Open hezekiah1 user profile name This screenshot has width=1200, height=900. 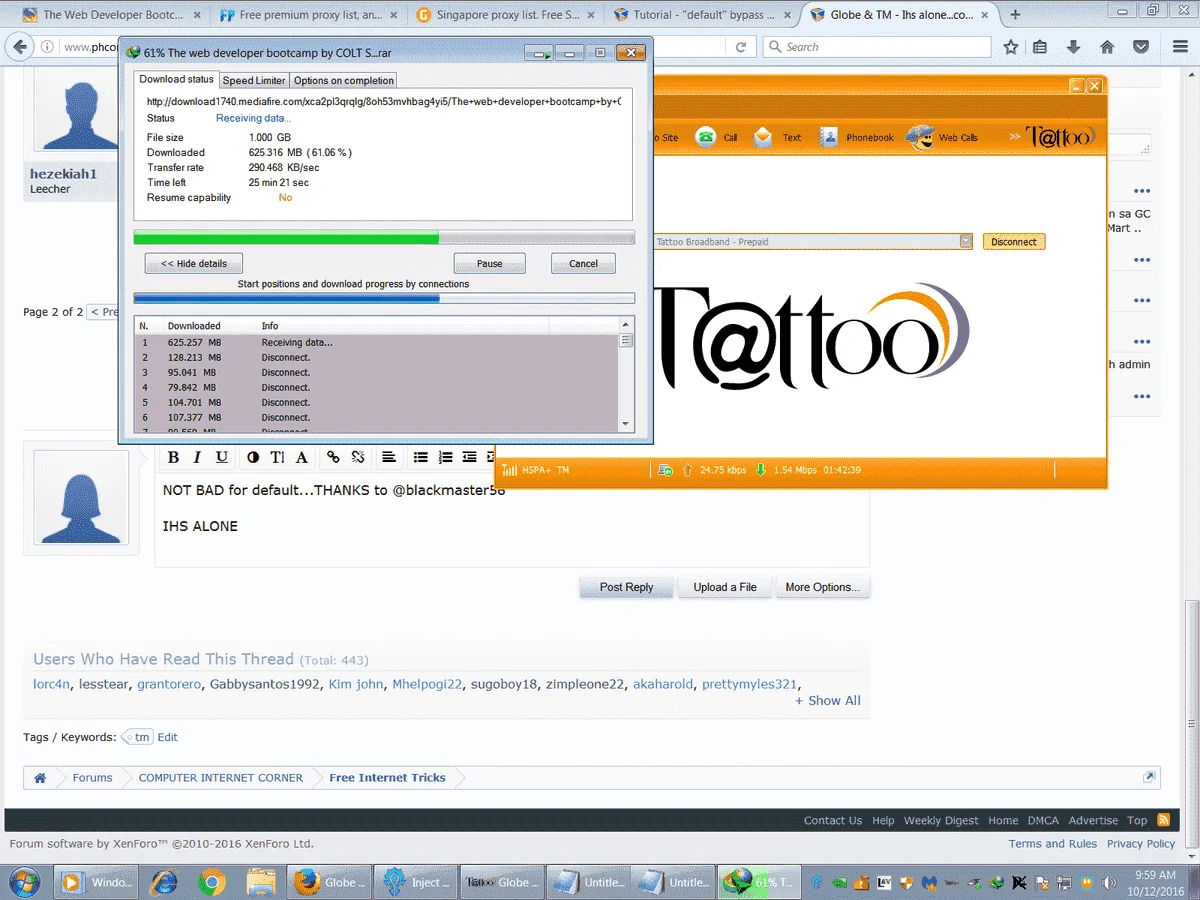(x=63, y=173)
